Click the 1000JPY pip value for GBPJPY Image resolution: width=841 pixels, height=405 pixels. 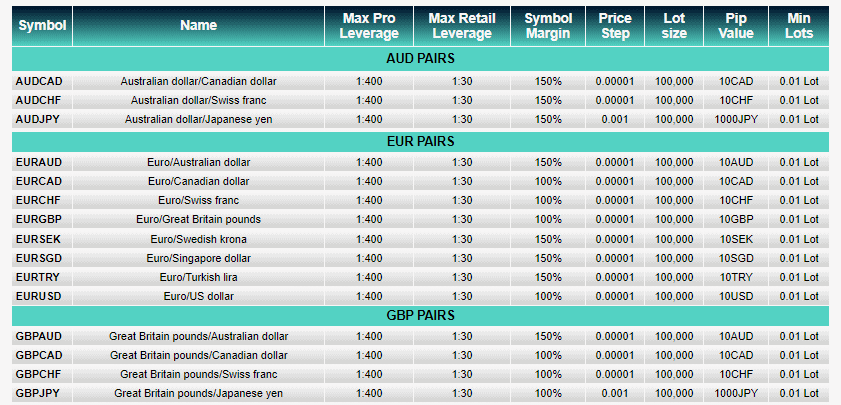point(736,393)
